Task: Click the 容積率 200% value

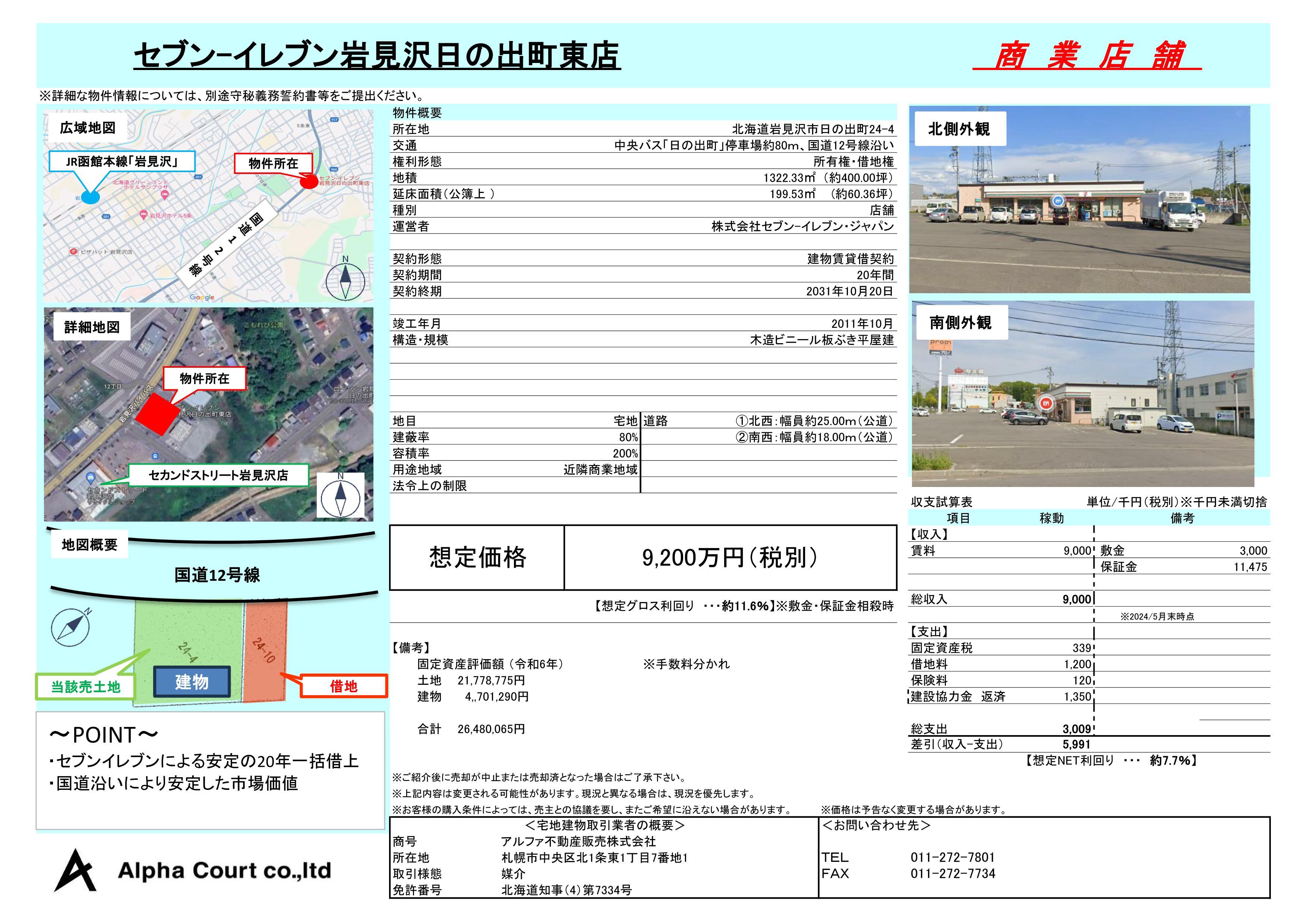Action: click(x=625, y=453)
